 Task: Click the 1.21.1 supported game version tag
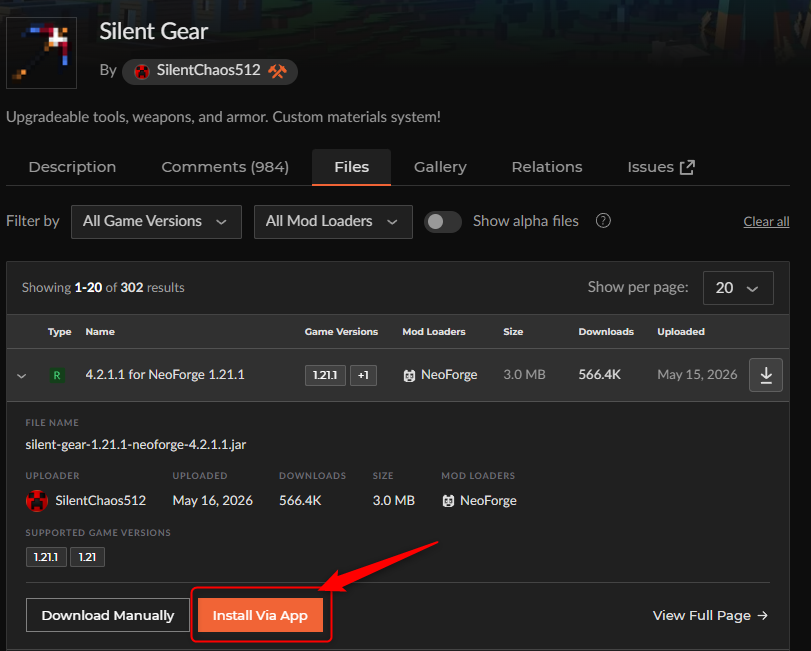pos(46,557)
